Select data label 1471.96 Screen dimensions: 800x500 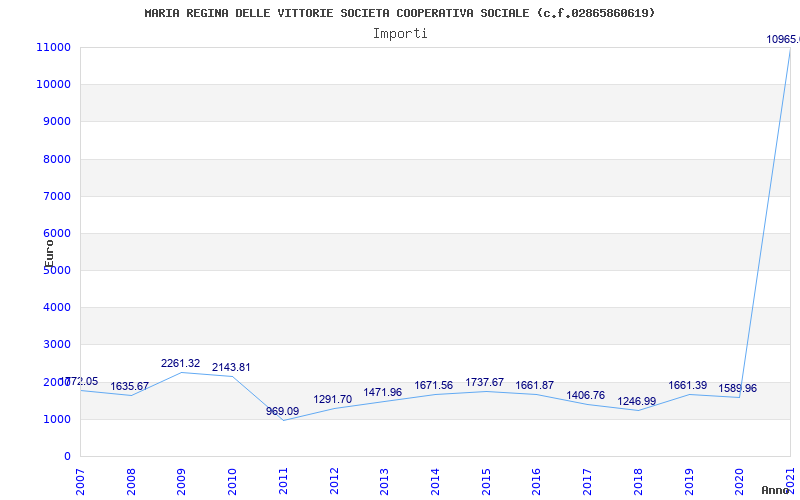coord(383,392)
